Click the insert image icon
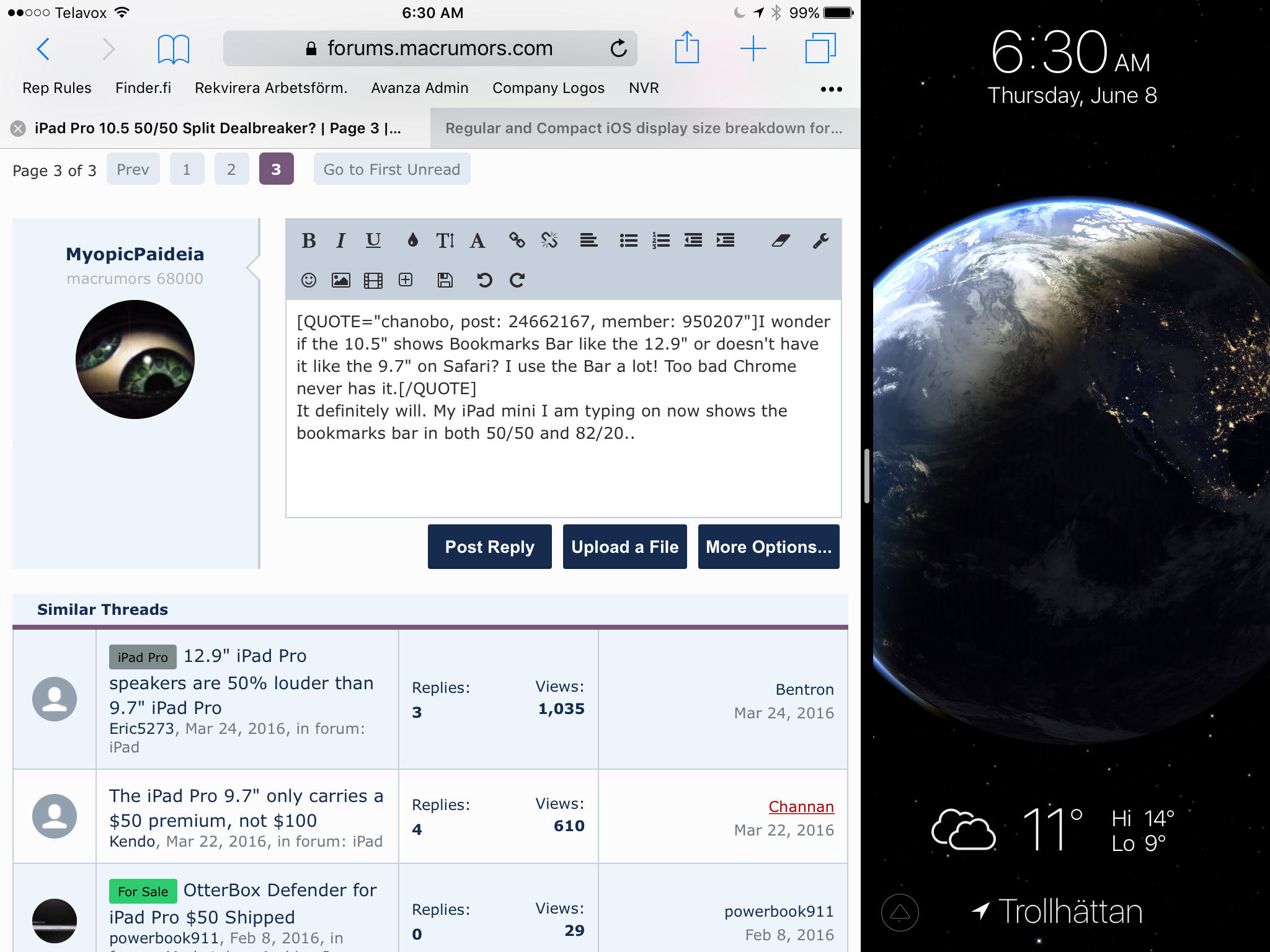The height and width of the screenshot is (952, 1270). pos(340,280)
